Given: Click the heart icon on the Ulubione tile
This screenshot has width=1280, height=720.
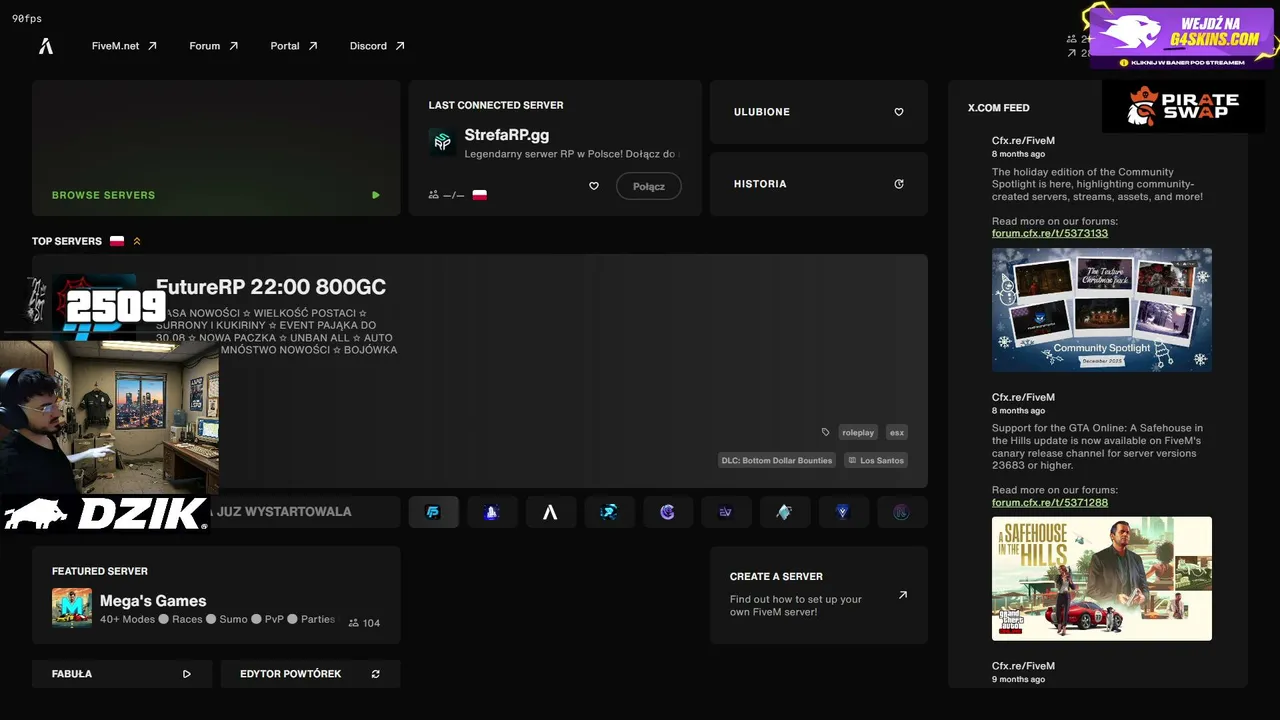Looking at the screenshot, I should (899, 112).
